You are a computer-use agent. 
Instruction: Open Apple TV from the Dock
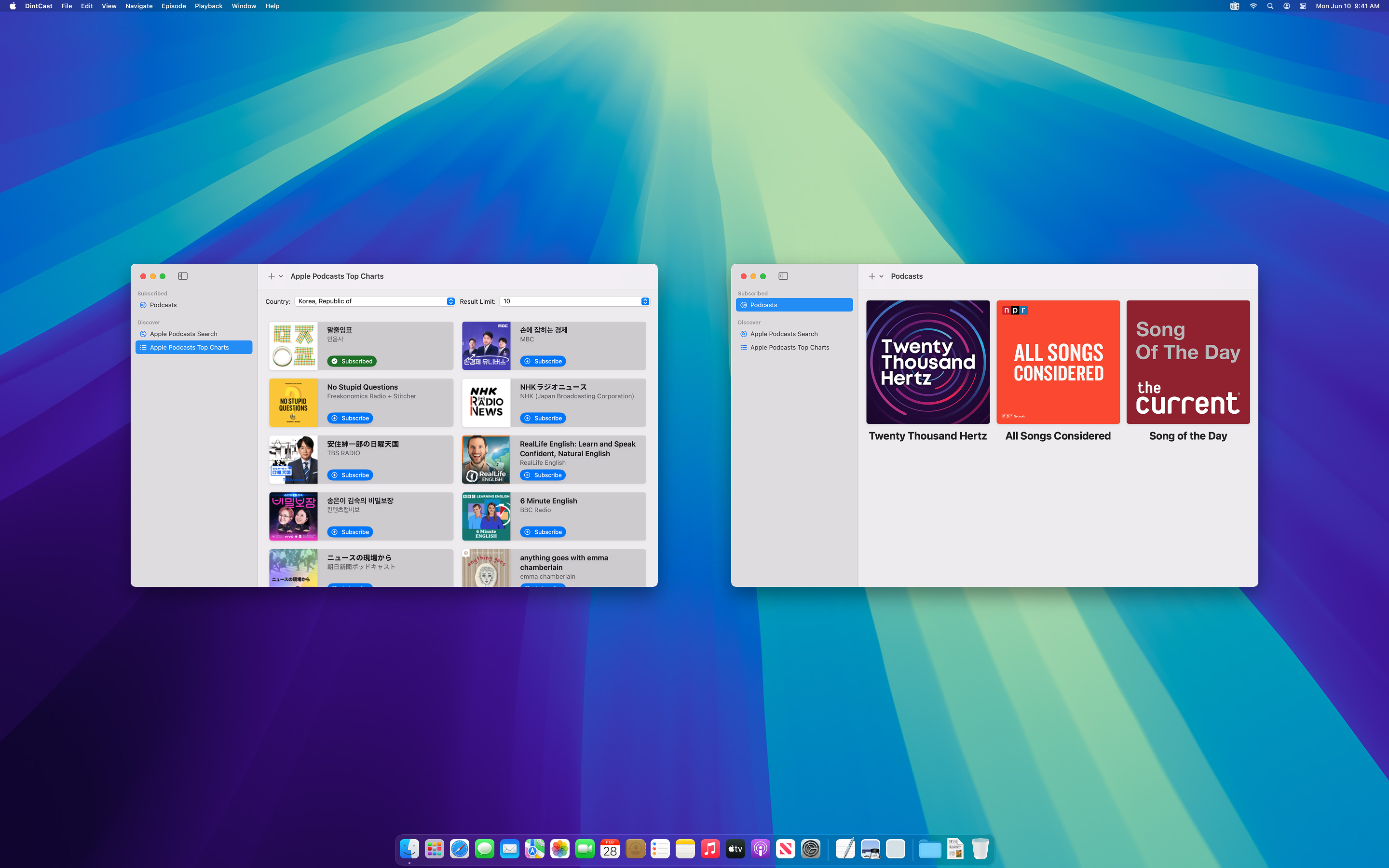coord(735,849)
